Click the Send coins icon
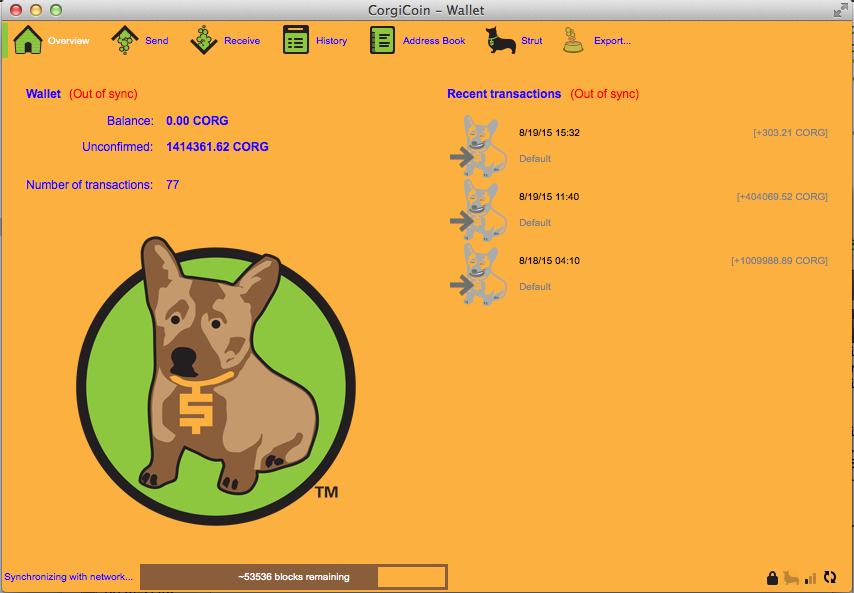This screenshot has height=593, width=854. (x=124, y=41)
